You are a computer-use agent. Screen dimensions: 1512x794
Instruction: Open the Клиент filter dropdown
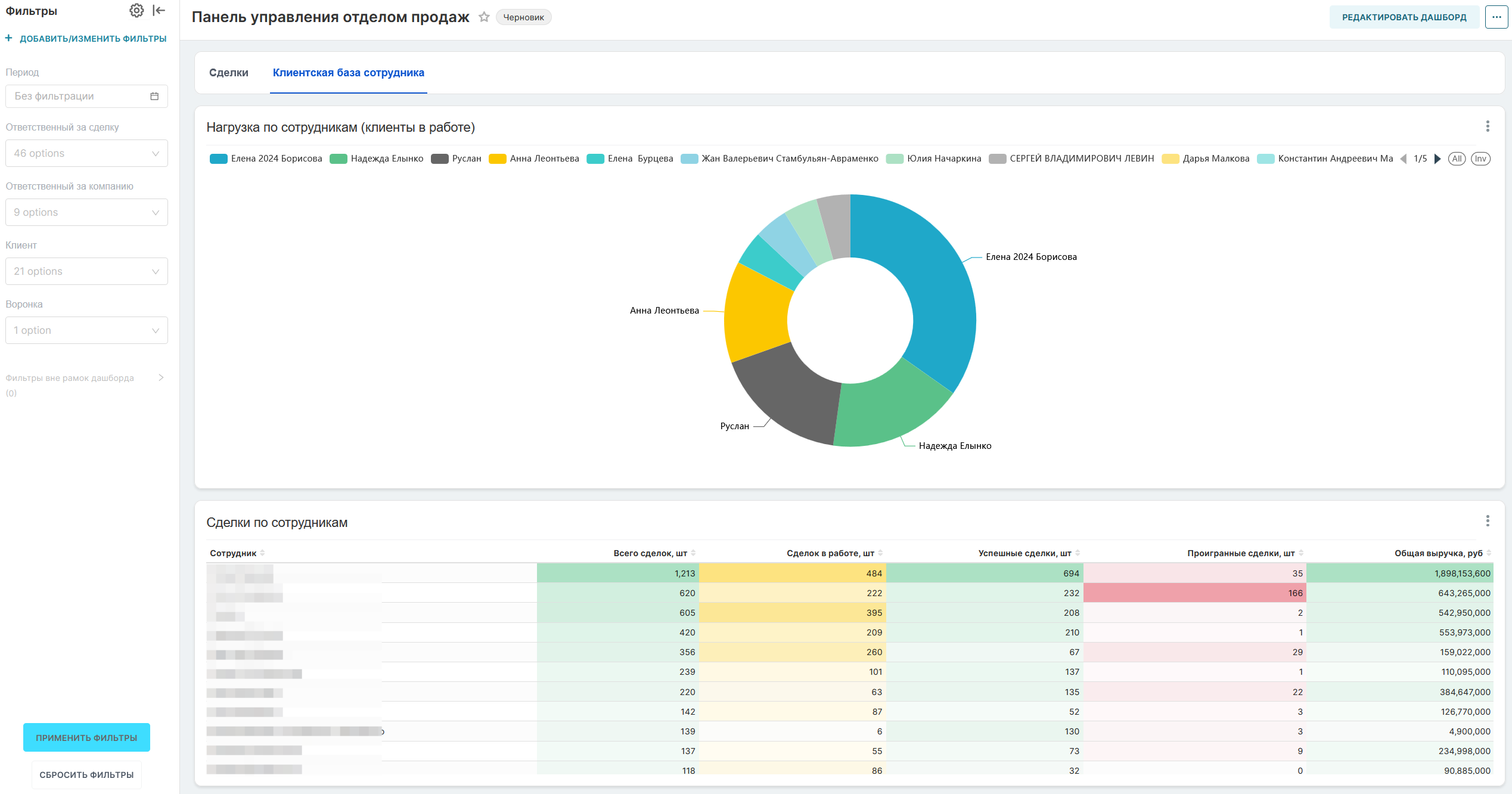tap(87, 272)
